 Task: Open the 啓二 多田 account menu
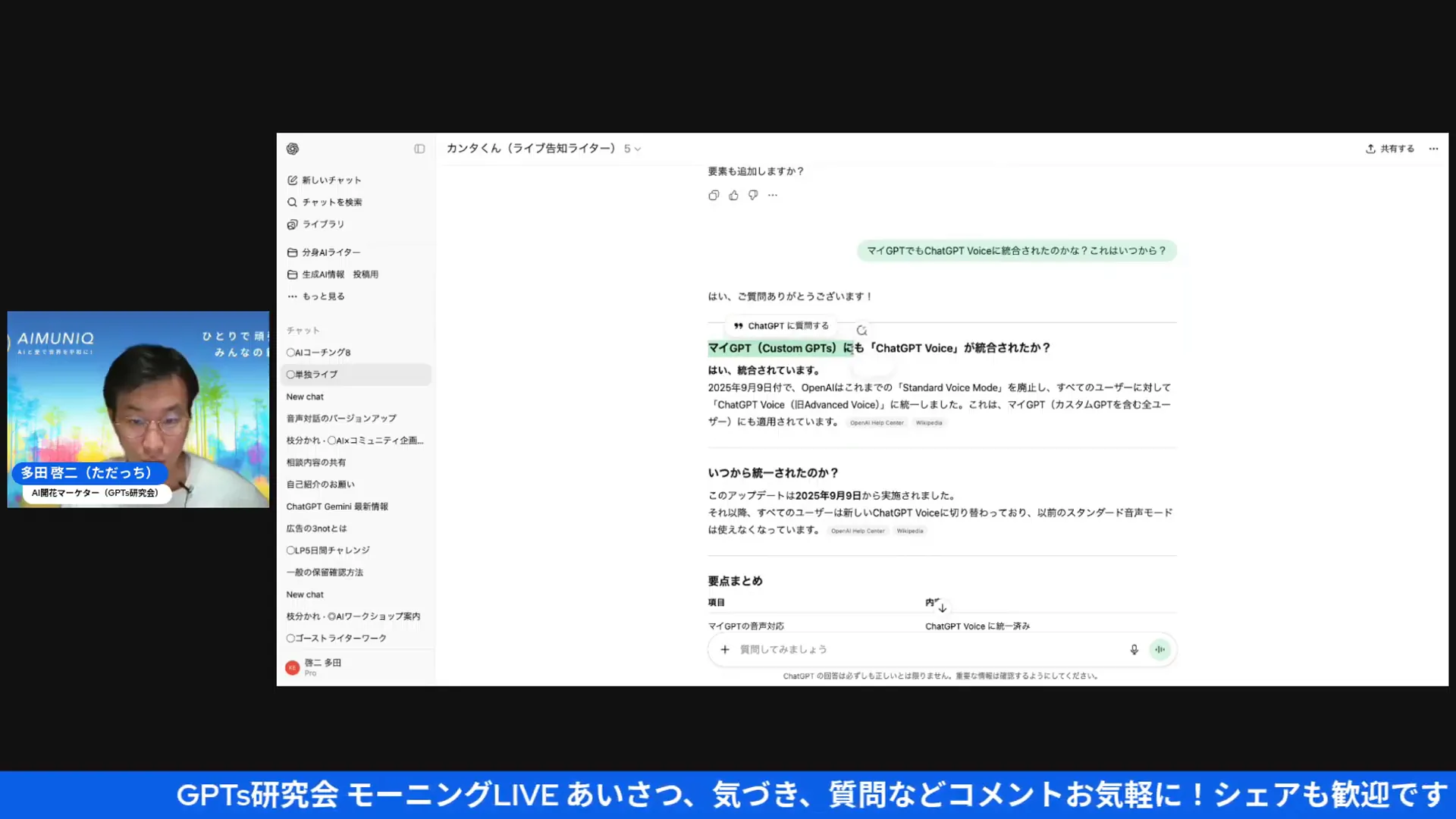[356, 667]
